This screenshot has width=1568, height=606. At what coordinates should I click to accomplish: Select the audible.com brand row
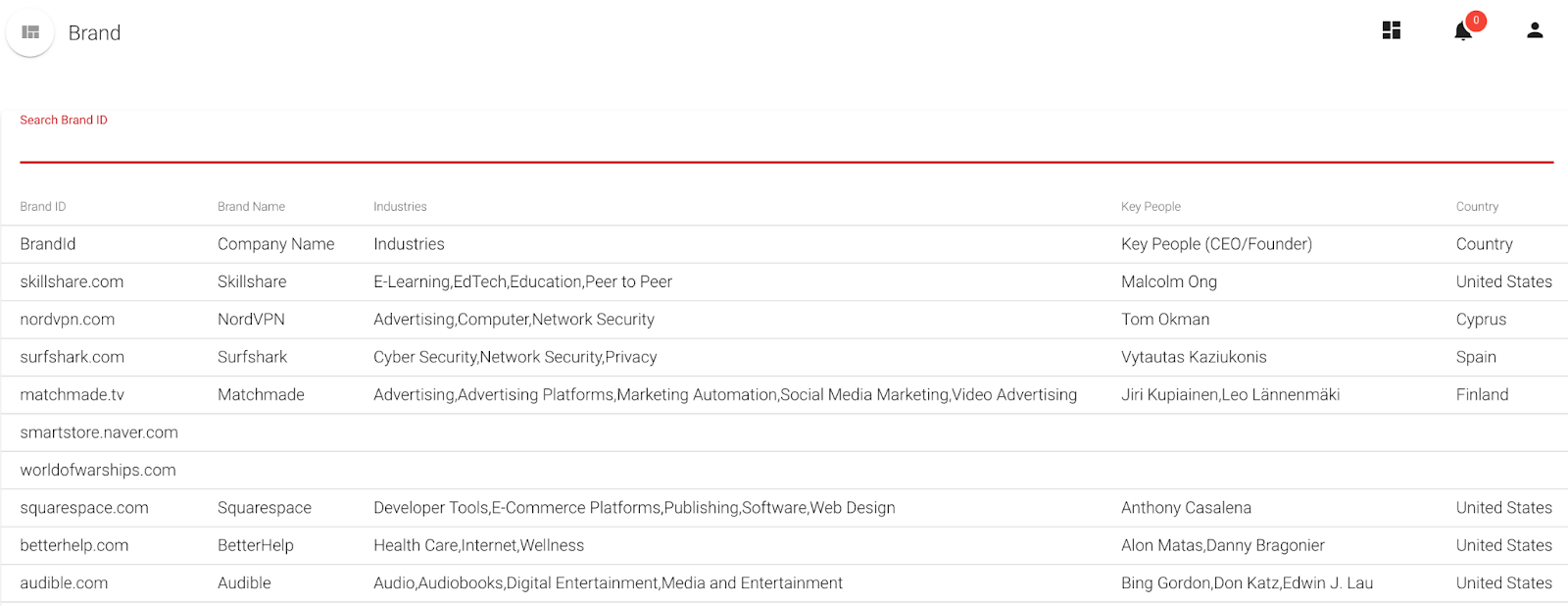(784, 583)
